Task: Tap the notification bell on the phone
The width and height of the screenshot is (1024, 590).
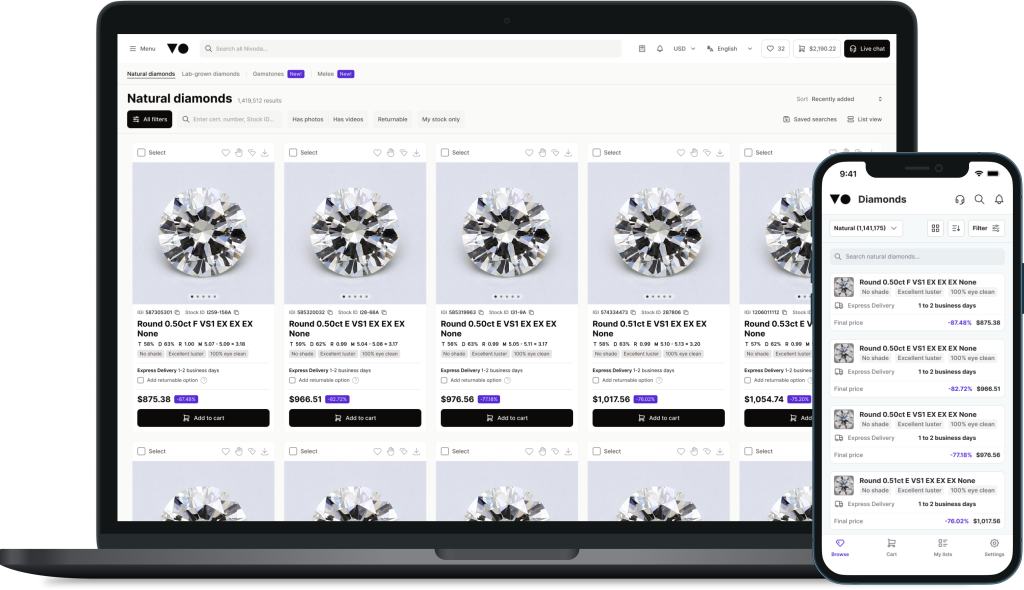Action: tap(999, 199)
